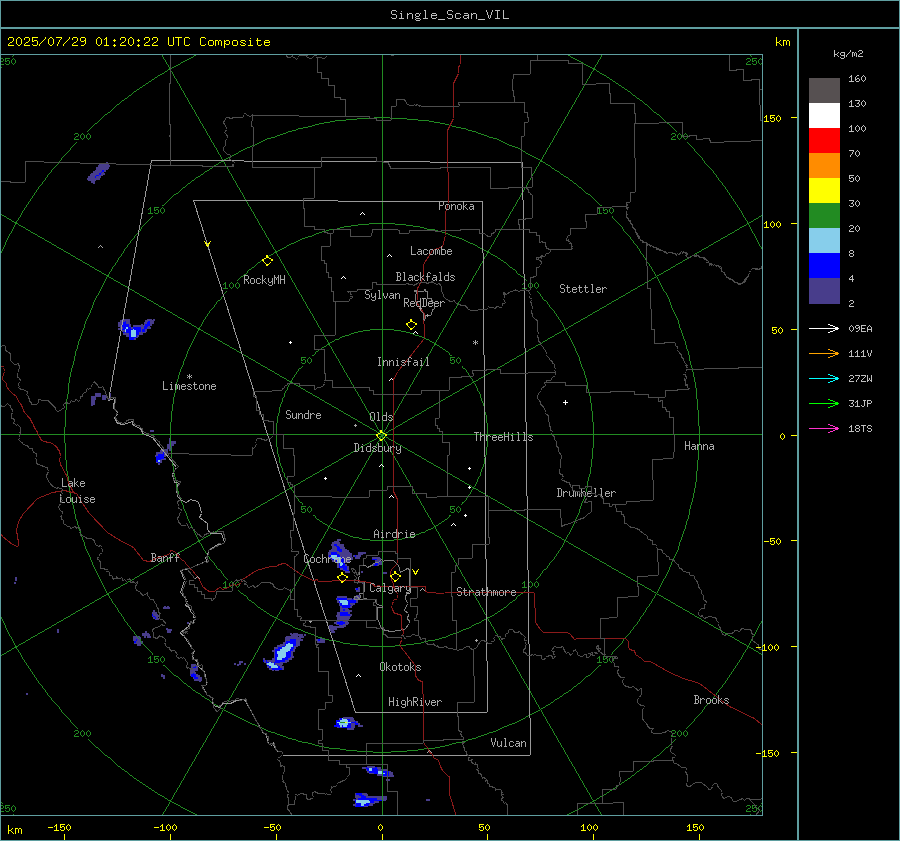
Task: Click the Vulcan label
Action: (x=509, y=743)
